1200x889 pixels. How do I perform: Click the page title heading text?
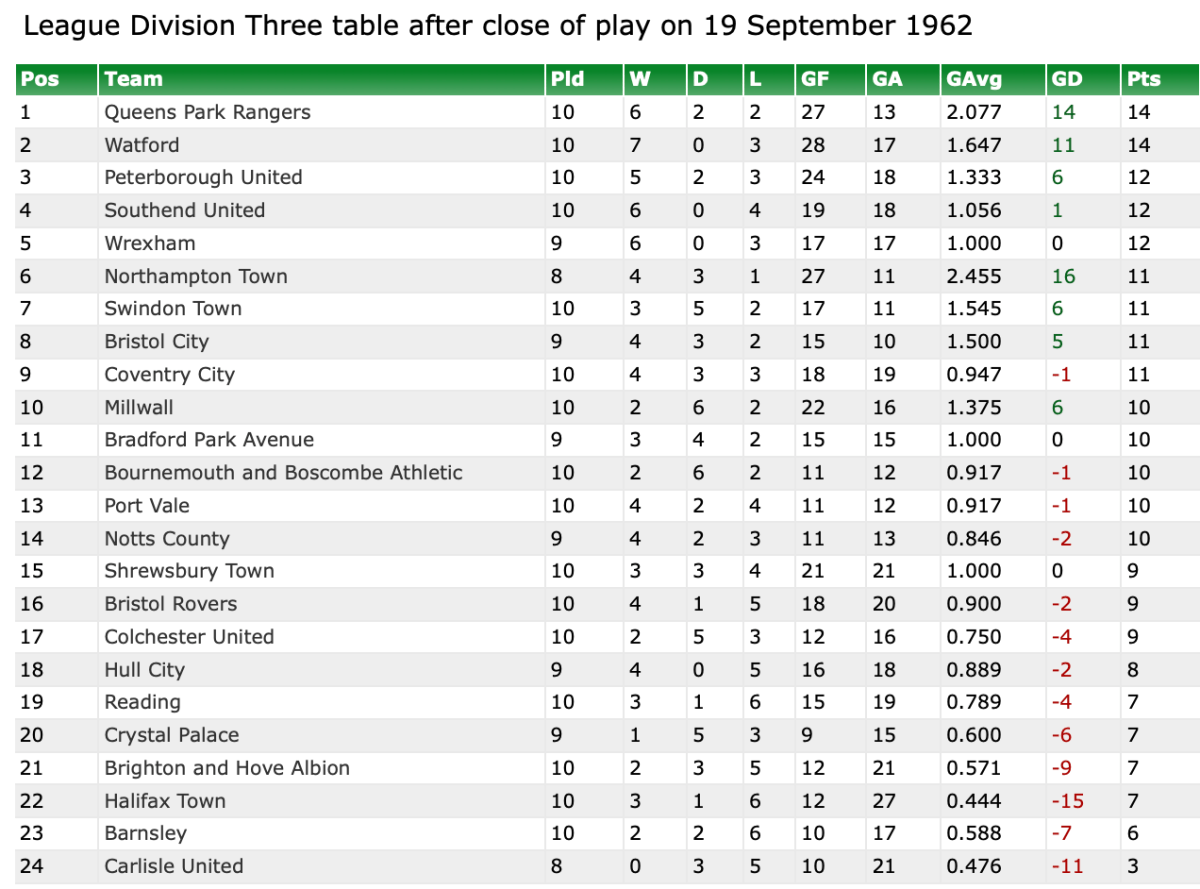click(498, 25)
